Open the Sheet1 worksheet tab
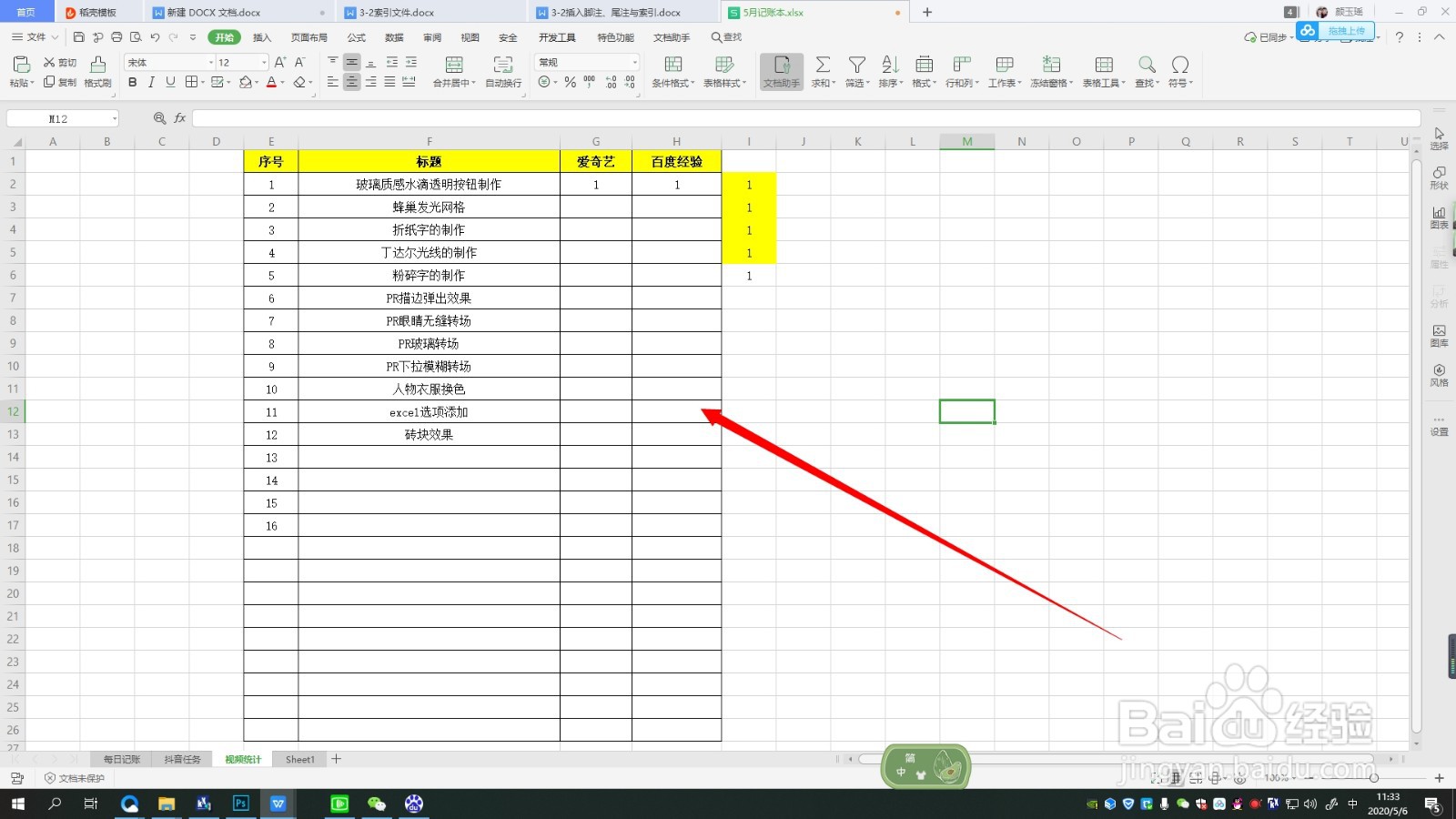Screen dimensions: 1456x819 (298, 758)
